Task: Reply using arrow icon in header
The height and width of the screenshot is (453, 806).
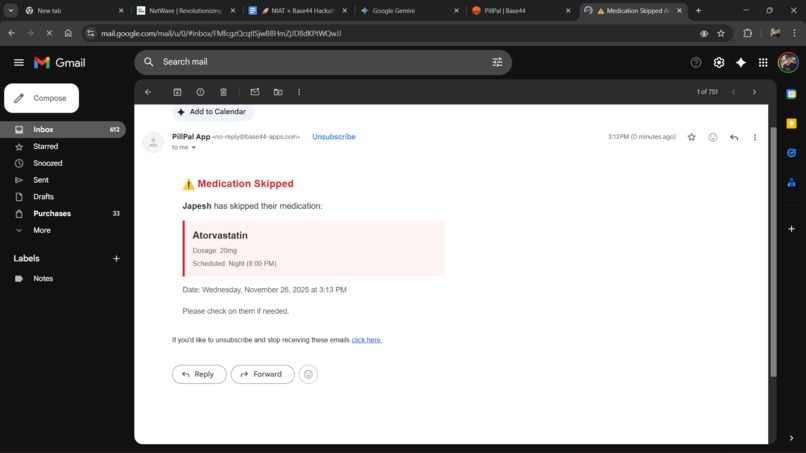Action: click(x=734, y=137)
